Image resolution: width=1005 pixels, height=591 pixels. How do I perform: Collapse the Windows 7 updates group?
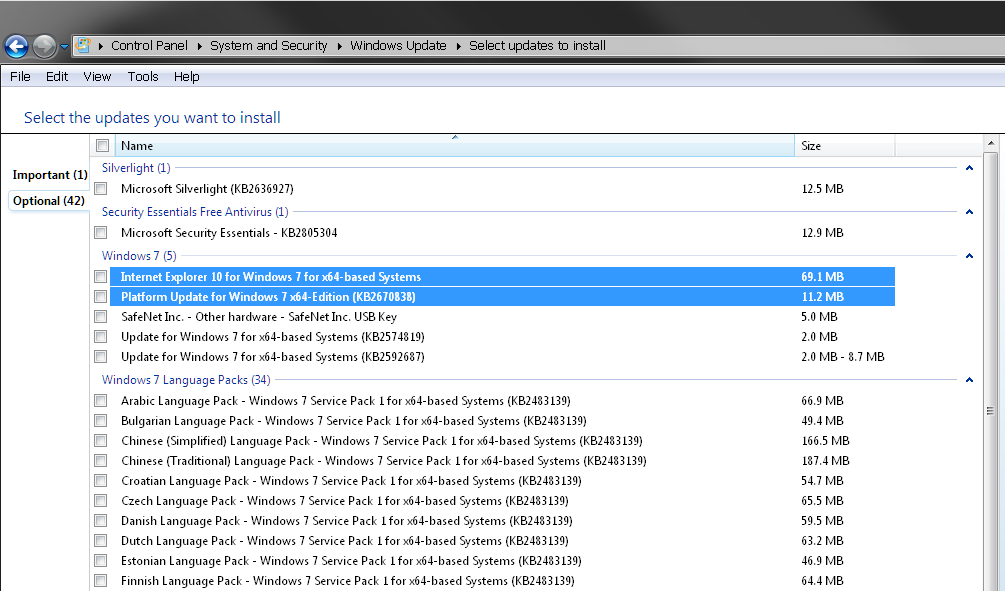coord(969,256)
